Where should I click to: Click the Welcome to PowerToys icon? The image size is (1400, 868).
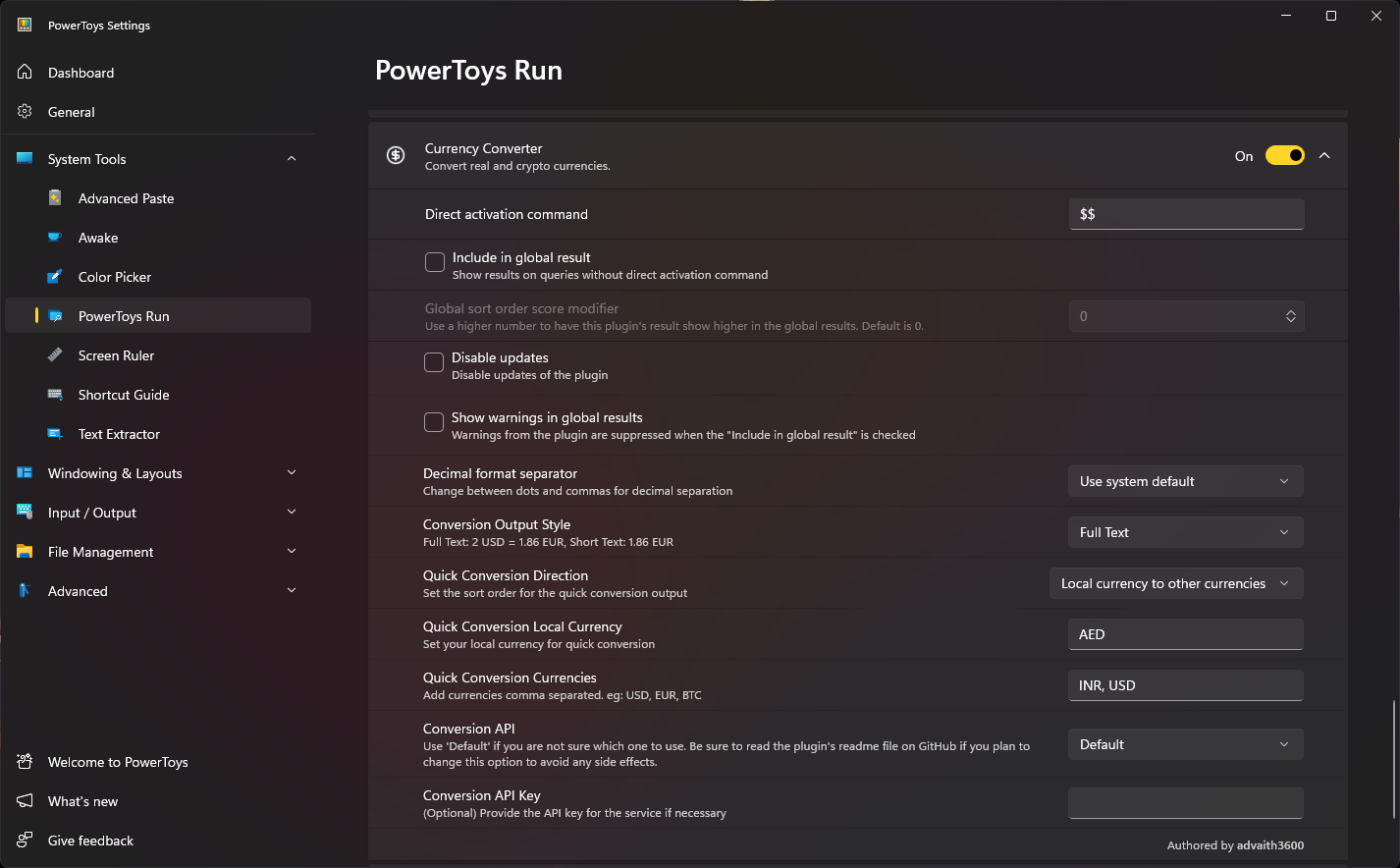(25, 761)
